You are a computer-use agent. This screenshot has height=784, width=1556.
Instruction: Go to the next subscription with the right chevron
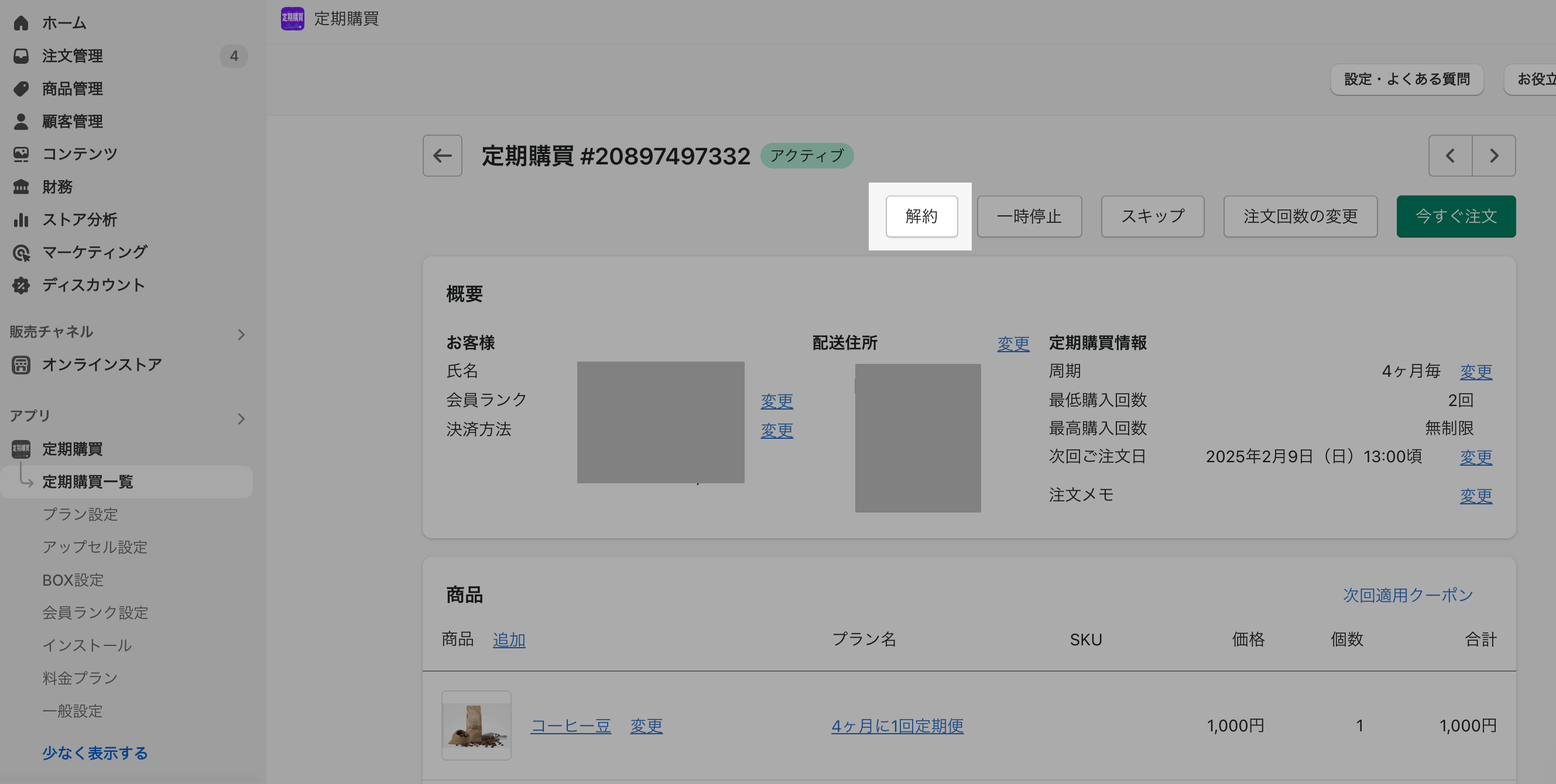pos(1493,156)
